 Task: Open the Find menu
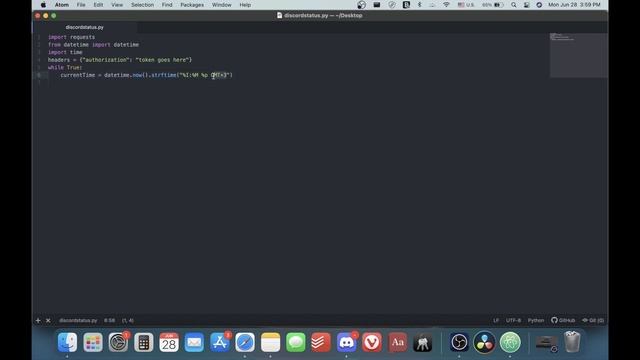click(167, 5)
